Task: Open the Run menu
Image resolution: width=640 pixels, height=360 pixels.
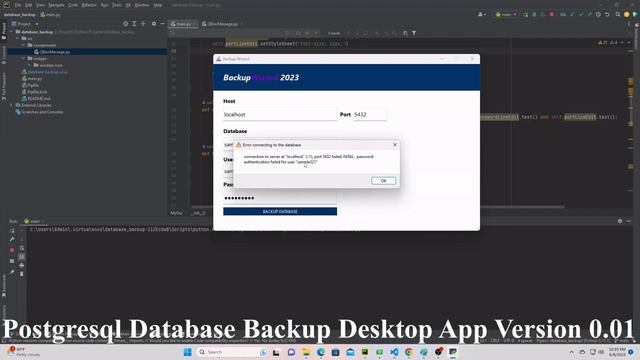Action: pos(104,5)
